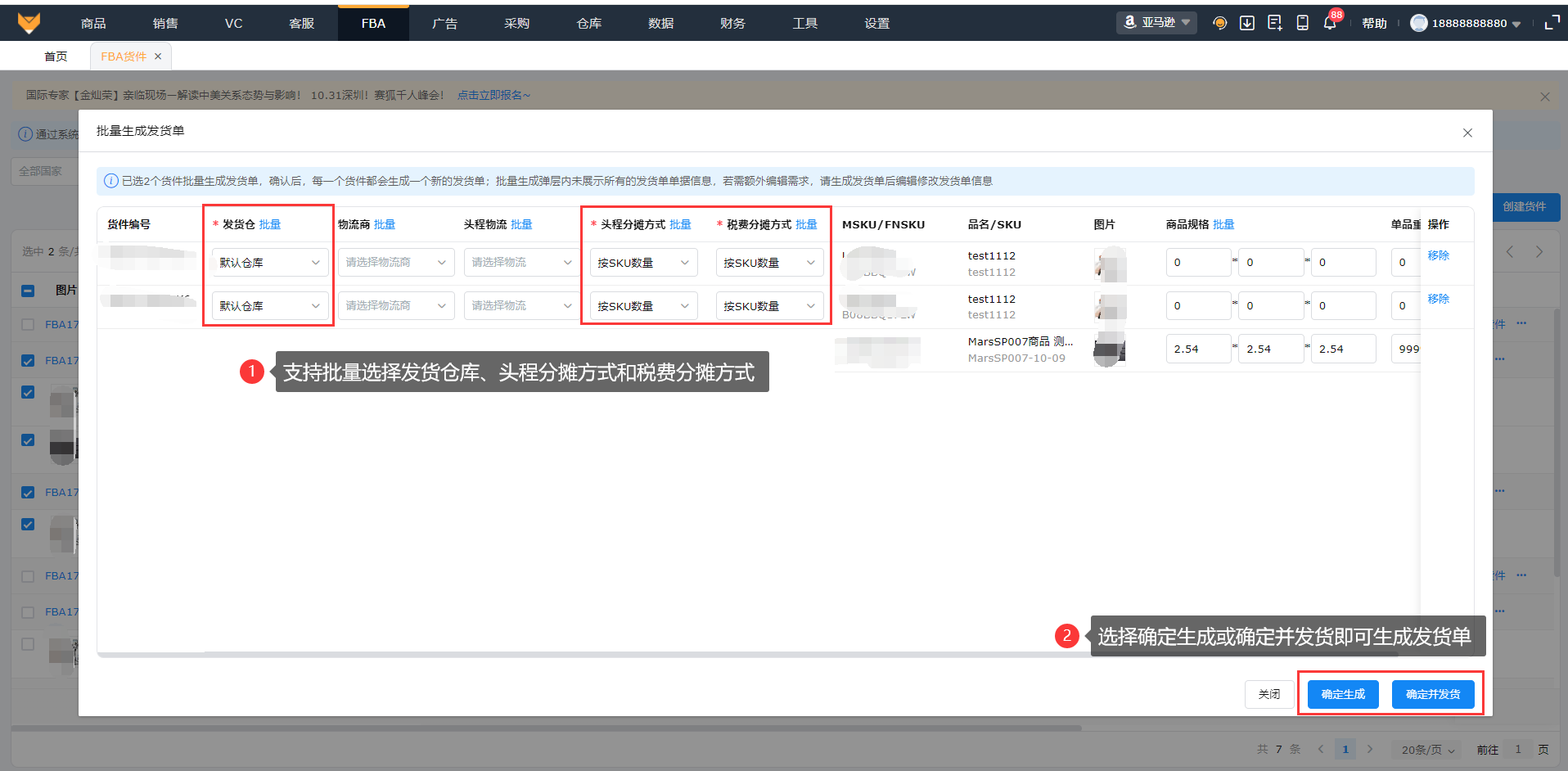Viewport: 1568px width, 771px height.
Task: Open 全部国家 dropdown in background page
Action: pos(45,171)
